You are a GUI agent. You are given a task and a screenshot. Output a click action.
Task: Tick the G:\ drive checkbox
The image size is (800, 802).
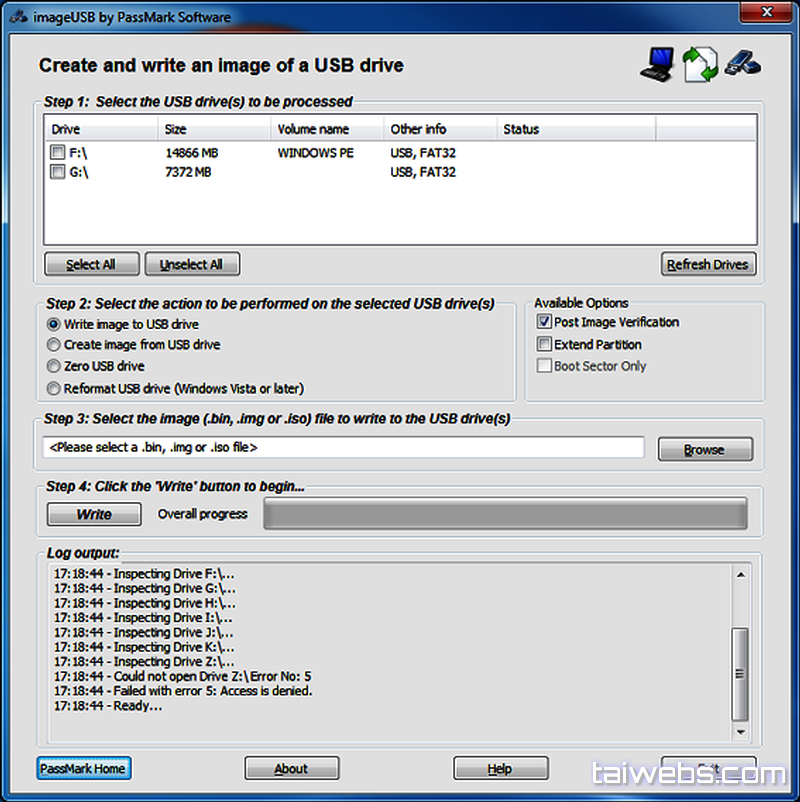pyautogui.click(x=58, y=172)
